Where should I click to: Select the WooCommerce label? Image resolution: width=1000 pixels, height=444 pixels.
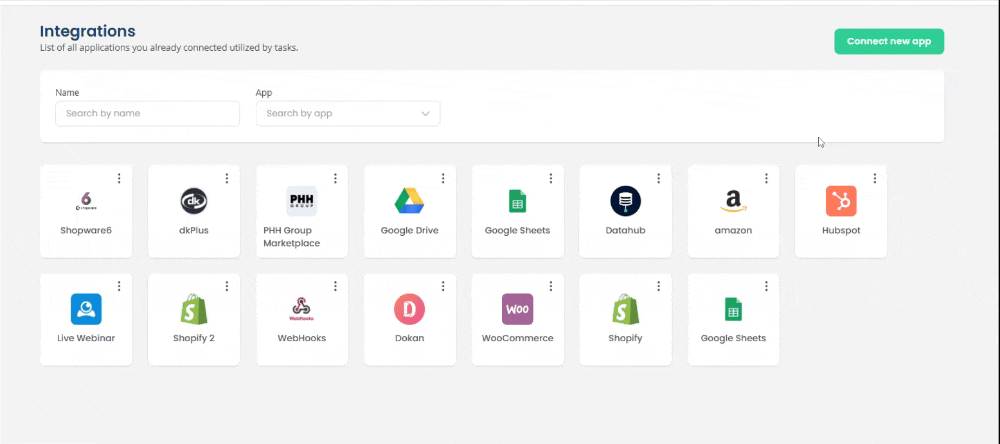(517, 338)
